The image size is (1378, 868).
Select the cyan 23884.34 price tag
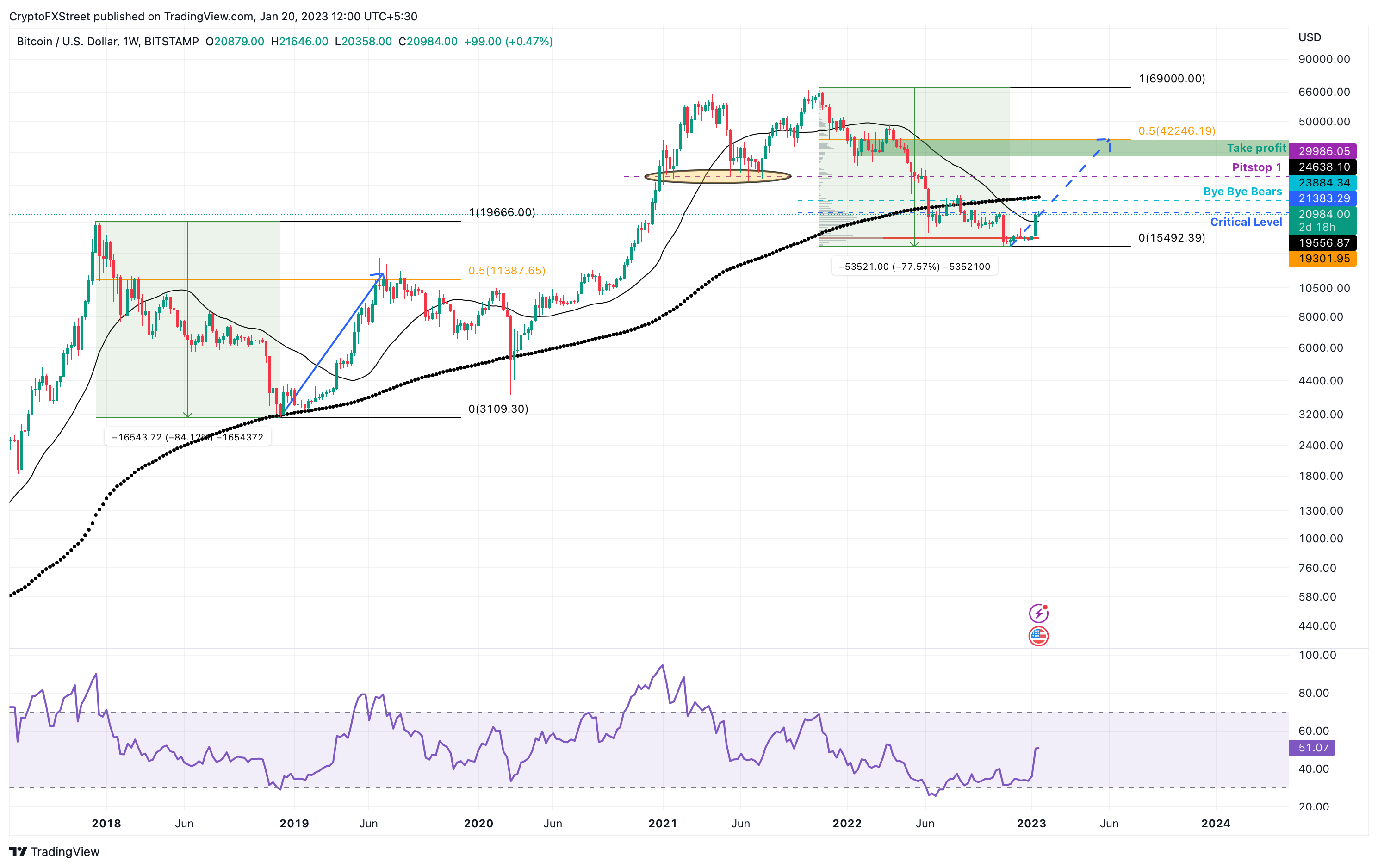pos(1324,182)
